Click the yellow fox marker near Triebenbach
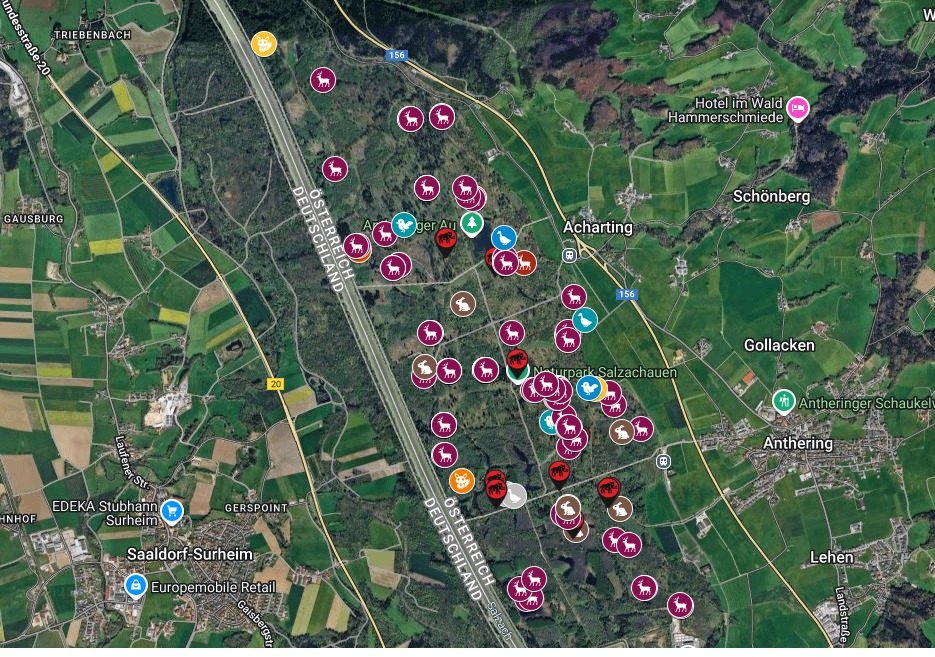The width and height of the screenshot is (935, 657). 264,44
